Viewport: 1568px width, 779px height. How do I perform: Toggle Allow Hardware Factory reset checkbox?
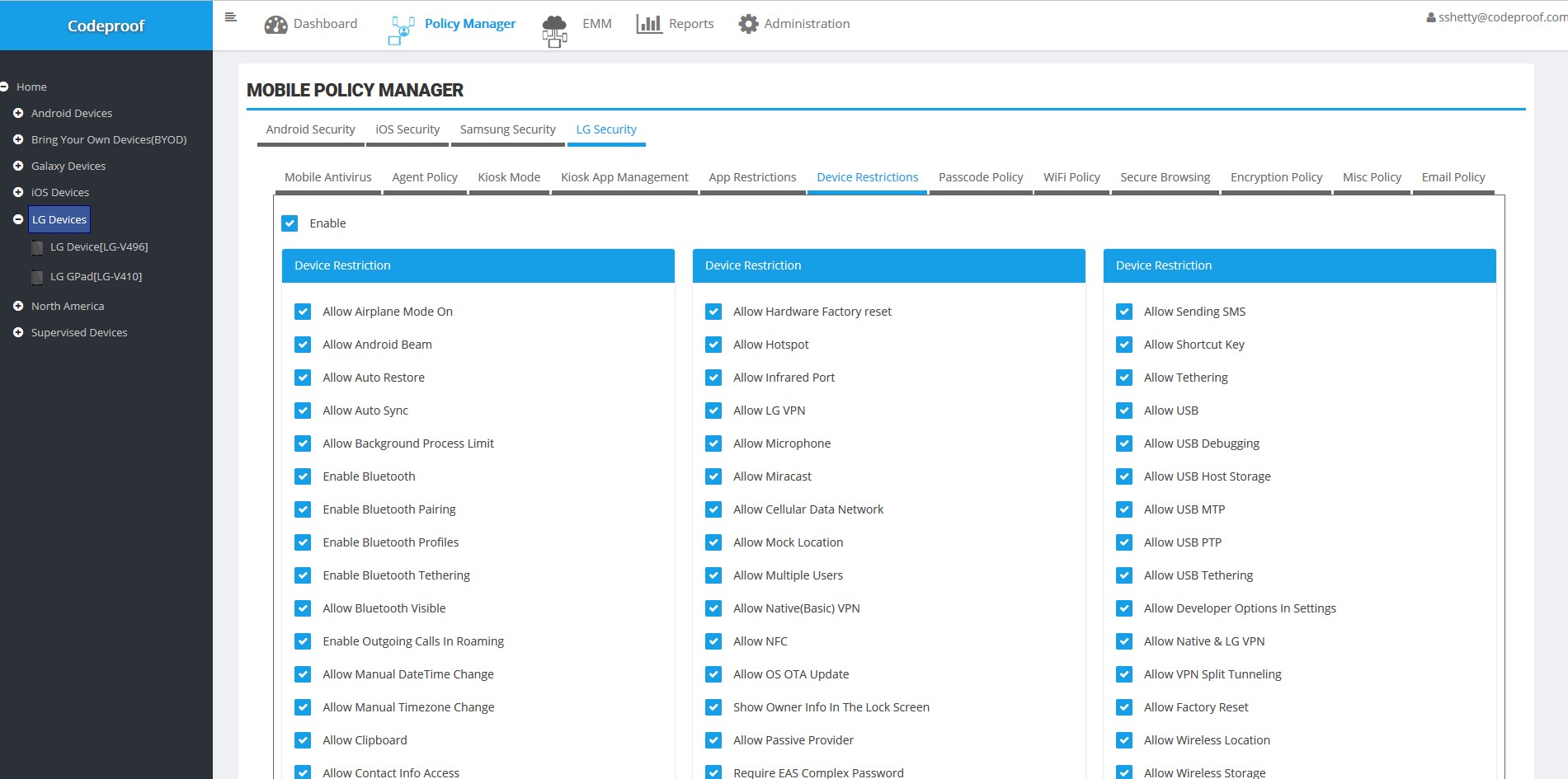pos(713,312)
